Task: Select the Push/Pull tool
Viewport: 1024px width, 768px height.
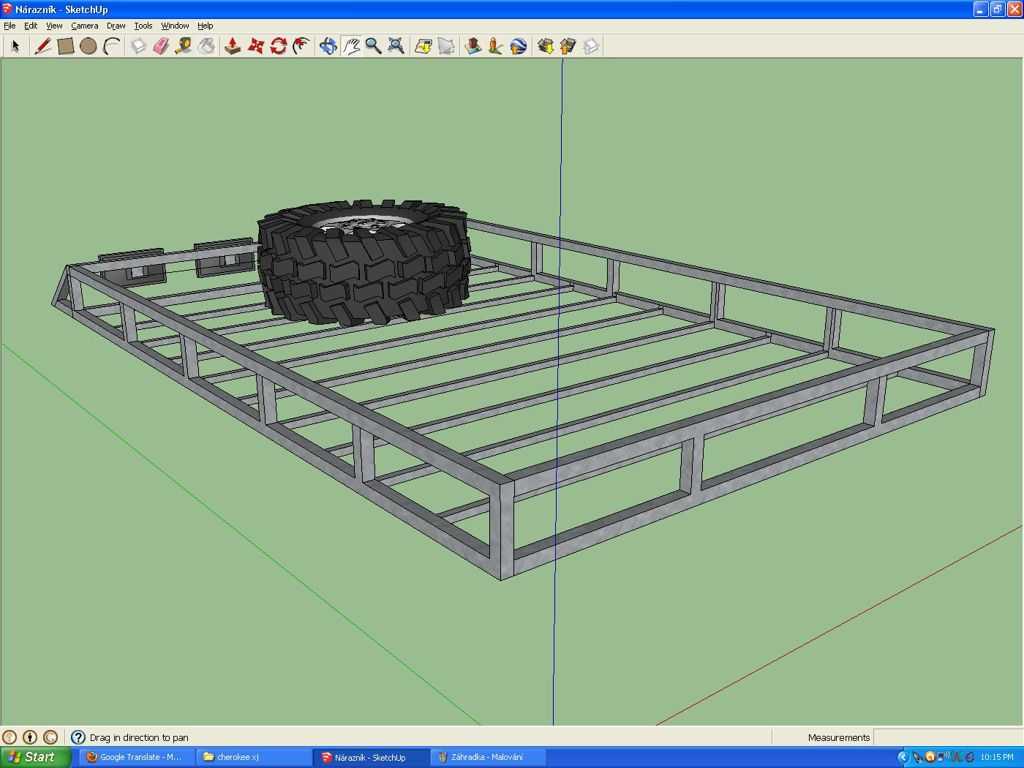Action: (232, 46)
